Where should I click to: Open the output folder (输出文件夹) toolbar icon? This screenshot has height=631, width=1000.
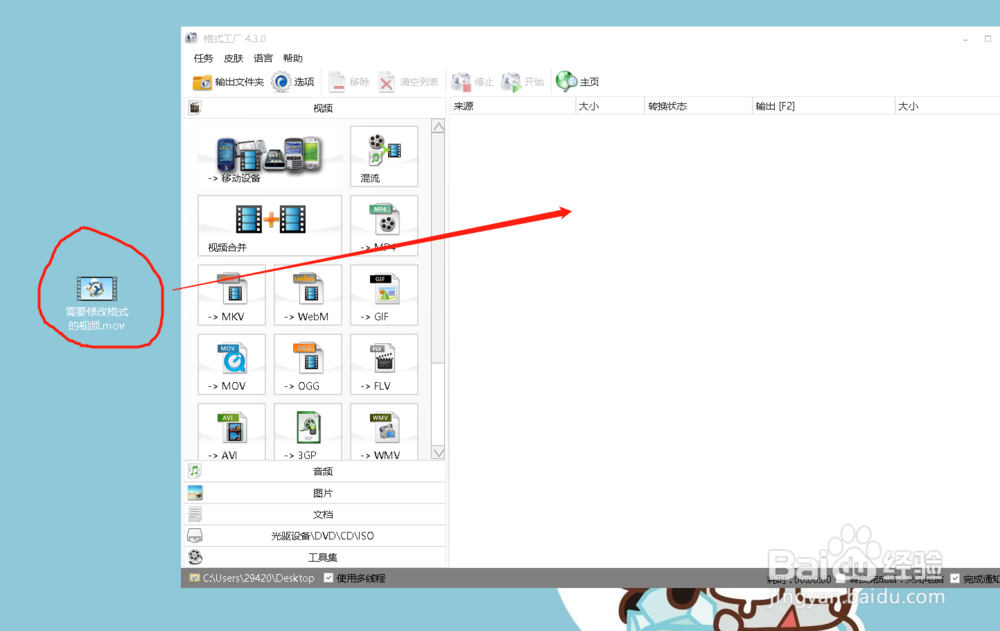[202, 82]
